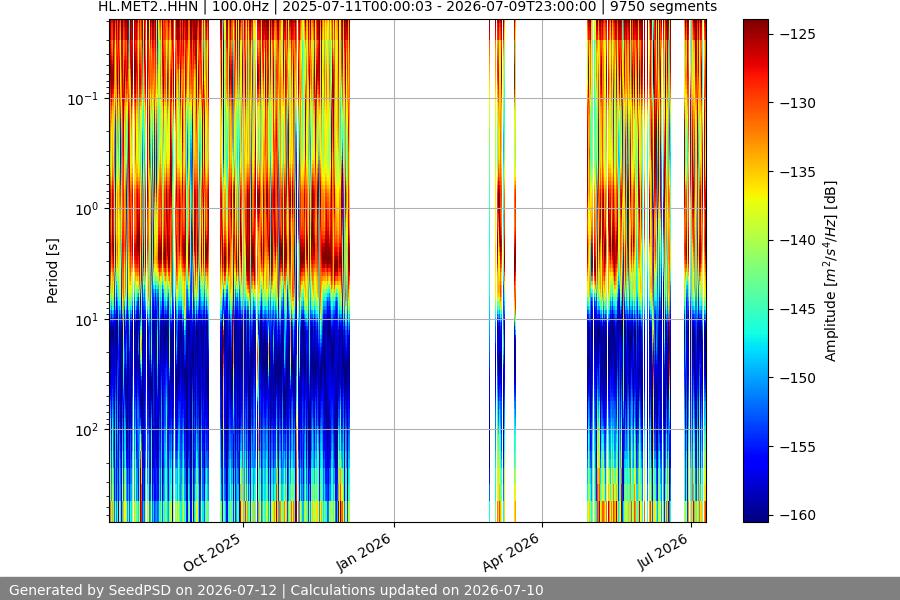Click the −160 colorbar tick value
This screenshot has width=900, height=600.
click(x=797, y=516)
